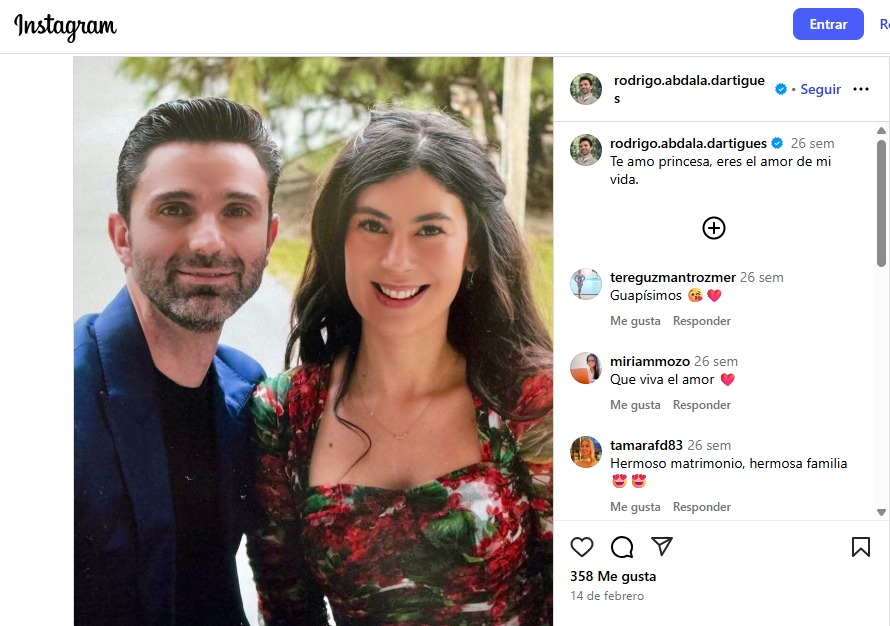This screenshot has height=626, width=890.
Task: Load more comments with plus circle
Action: [713, 228]
